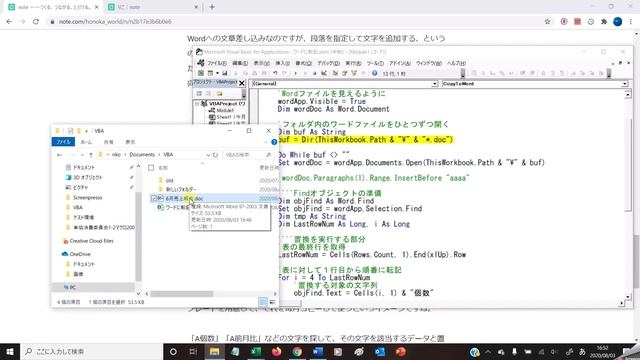Open ホーム tab in Explorer window
This screenshot has height=360, width=640.
click(86, 142)
